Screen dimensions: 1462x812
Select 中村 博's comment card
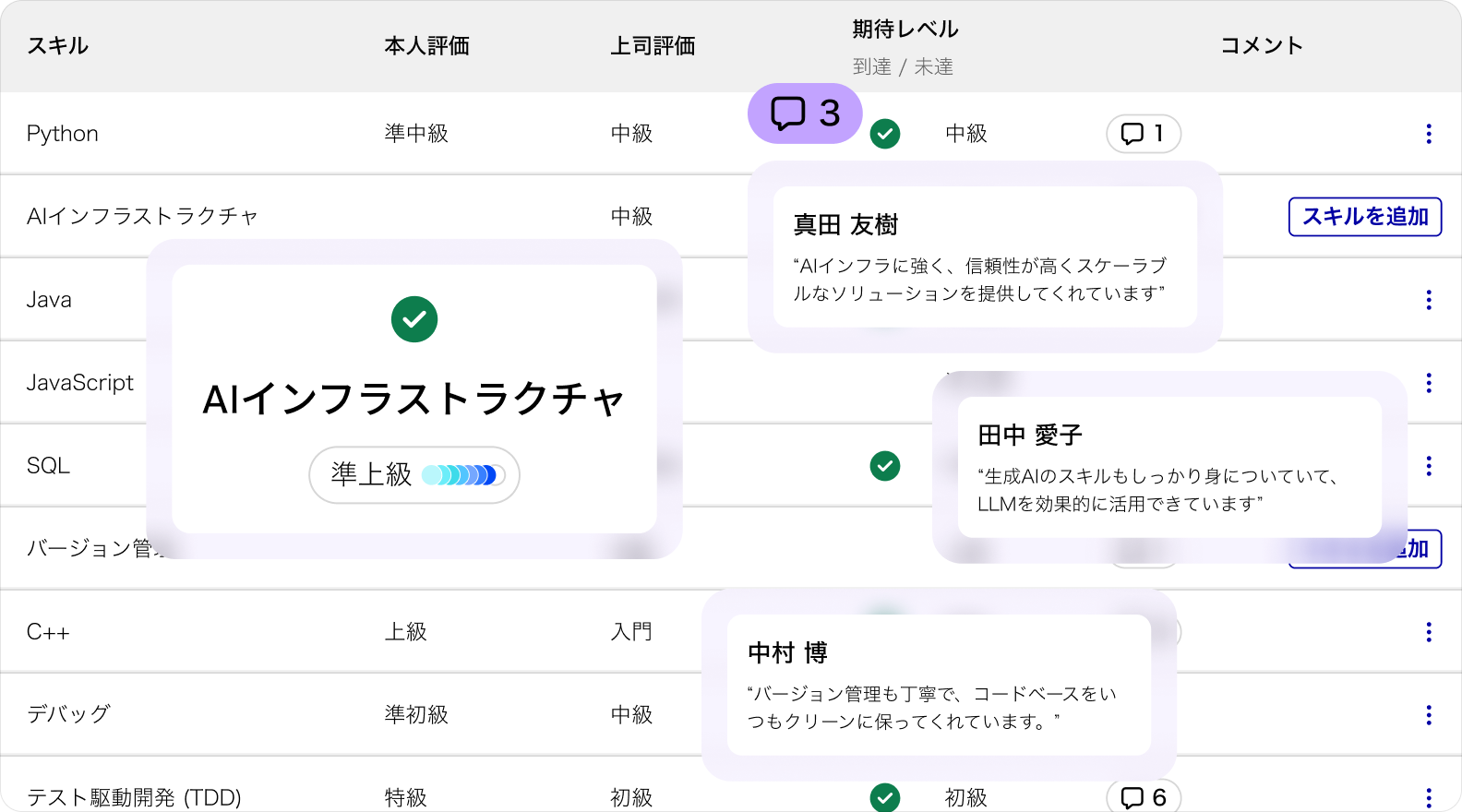939,685
